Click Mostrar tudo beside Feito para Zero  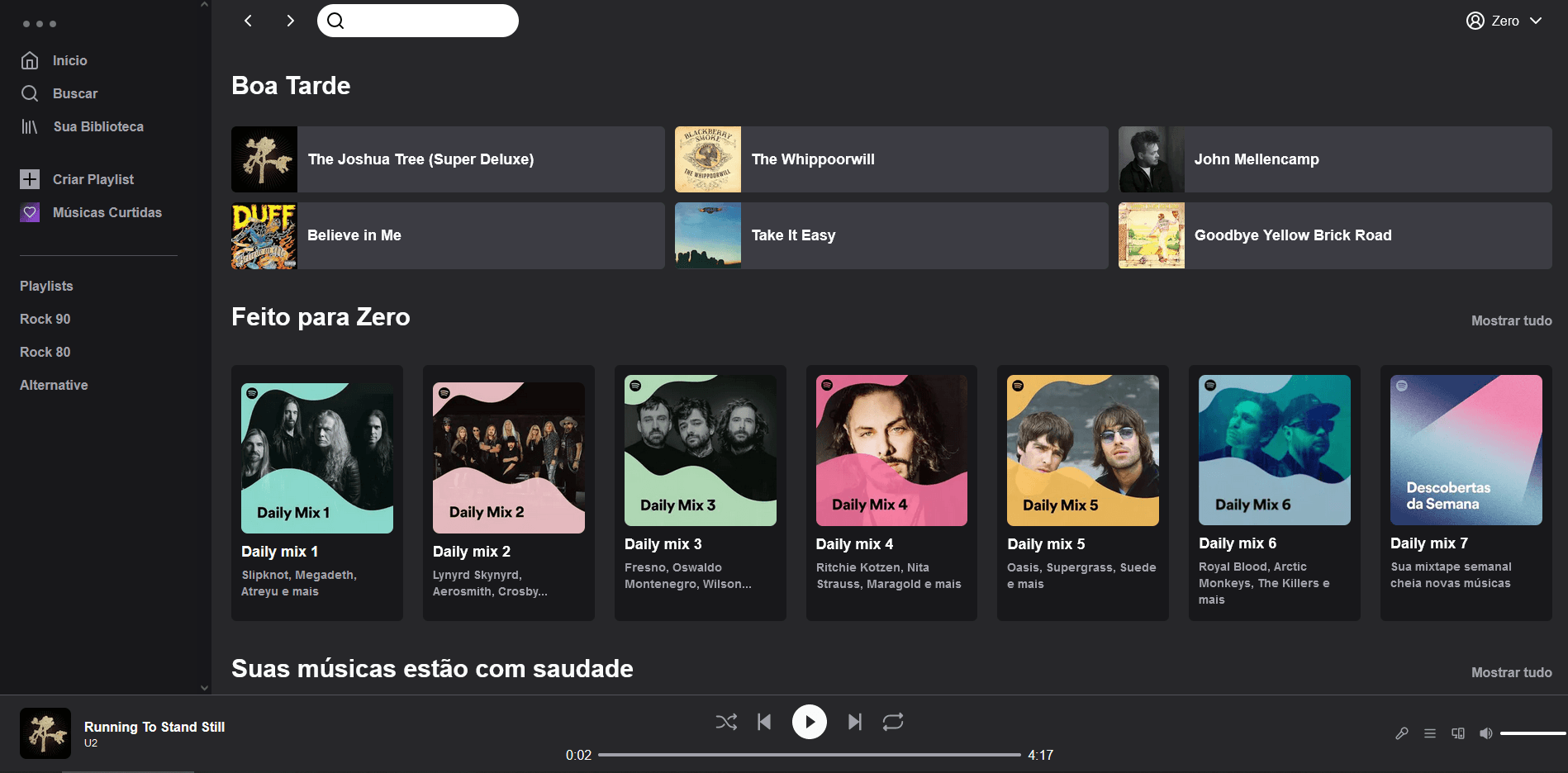(x=1511, y=320)
